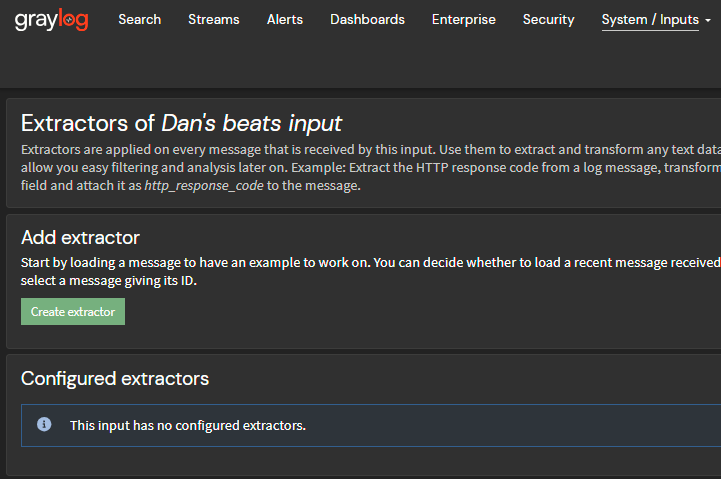This screenshot has width=721, height=479.
Task: Click the italic 'Dan's beats input' title text
Action: pyautogui.click(x=251, y=123)
